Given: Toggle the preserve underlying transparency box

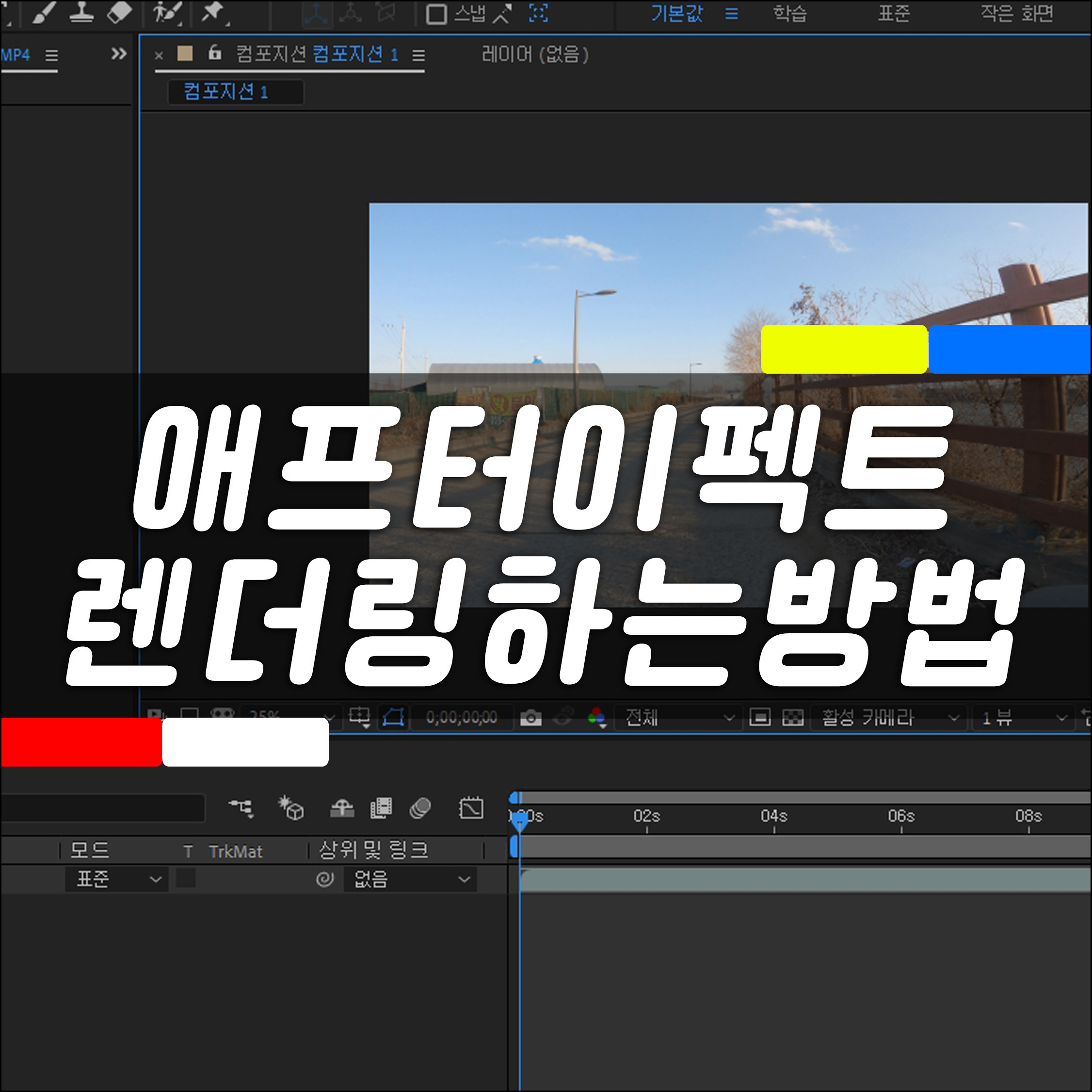Looking at the screenshot, I should pos(186,879).
